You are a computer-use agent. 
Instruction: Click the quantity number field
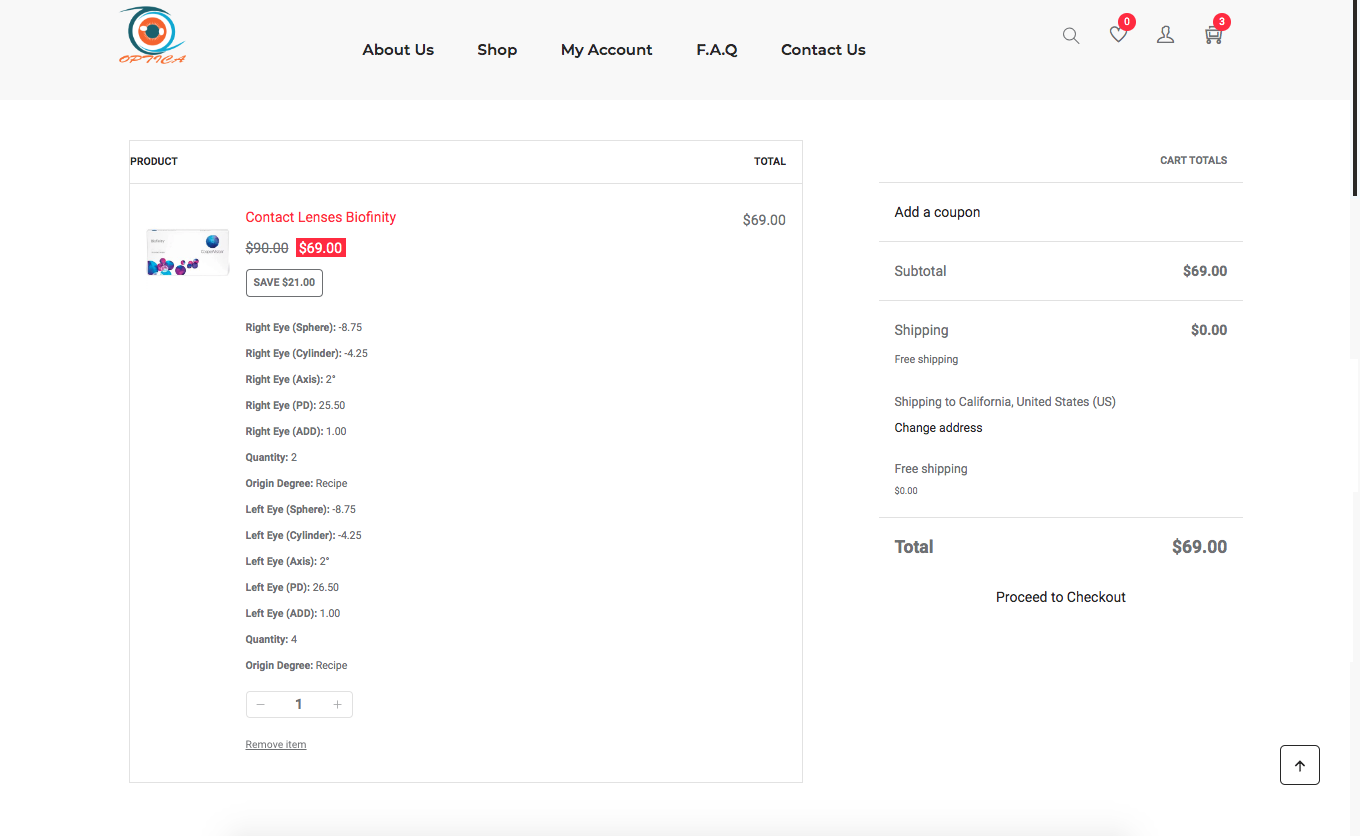[298, 705]
